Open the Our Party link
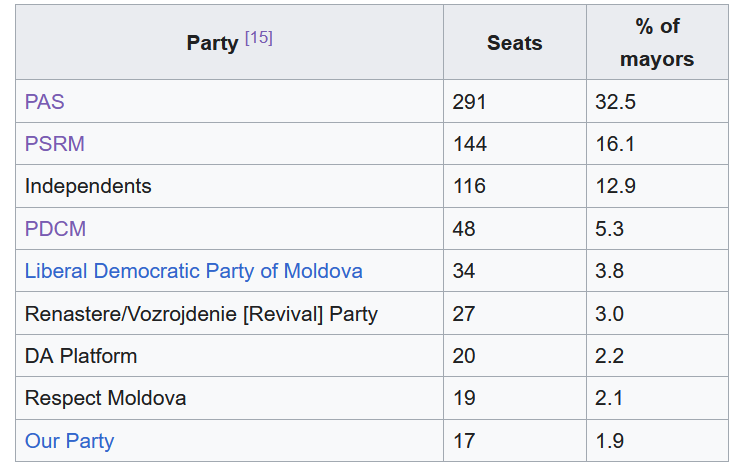Screen dimensions: 741x468 pos(69,441)
